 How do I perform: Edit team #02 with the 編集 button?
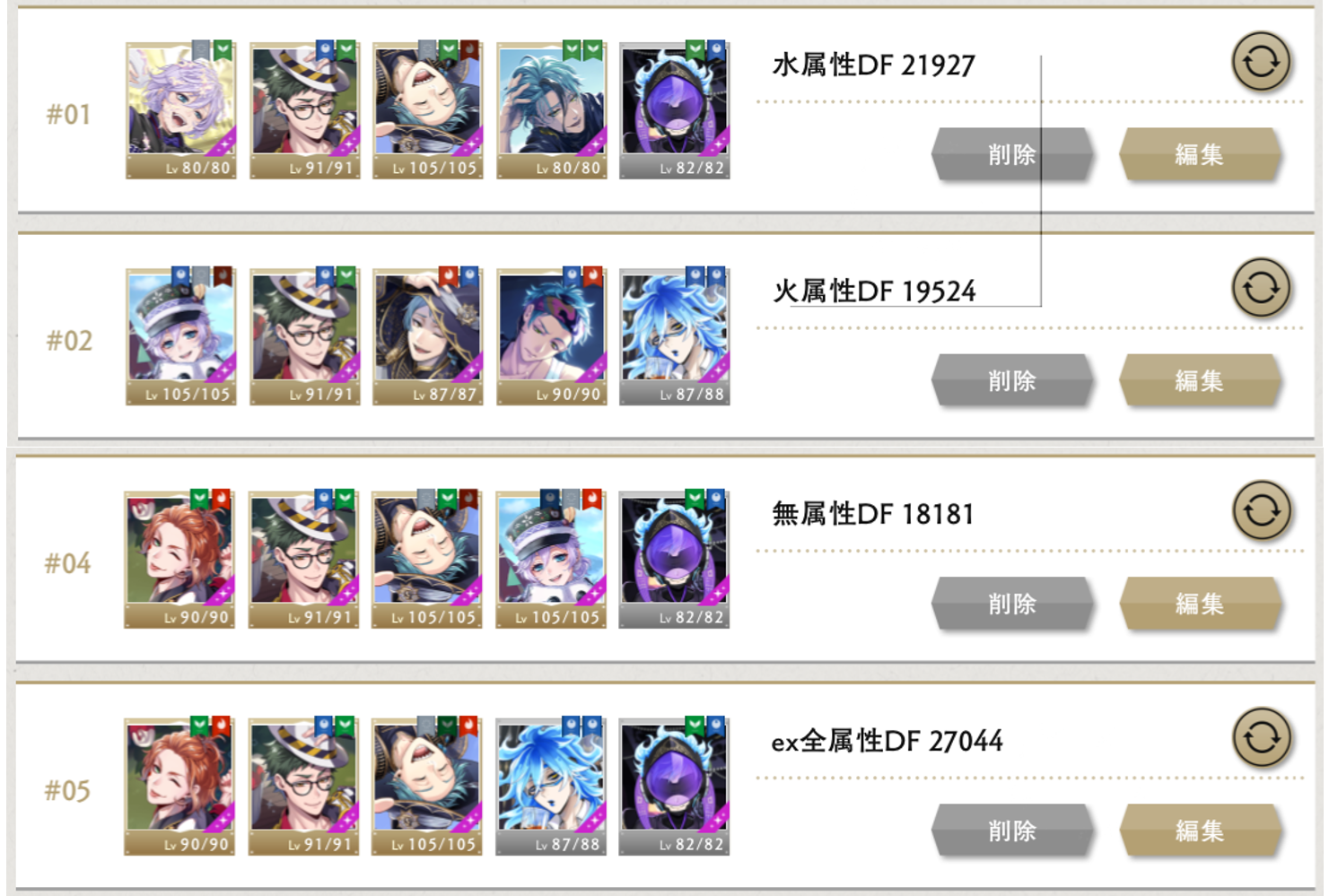click(x=1200, y=380)
